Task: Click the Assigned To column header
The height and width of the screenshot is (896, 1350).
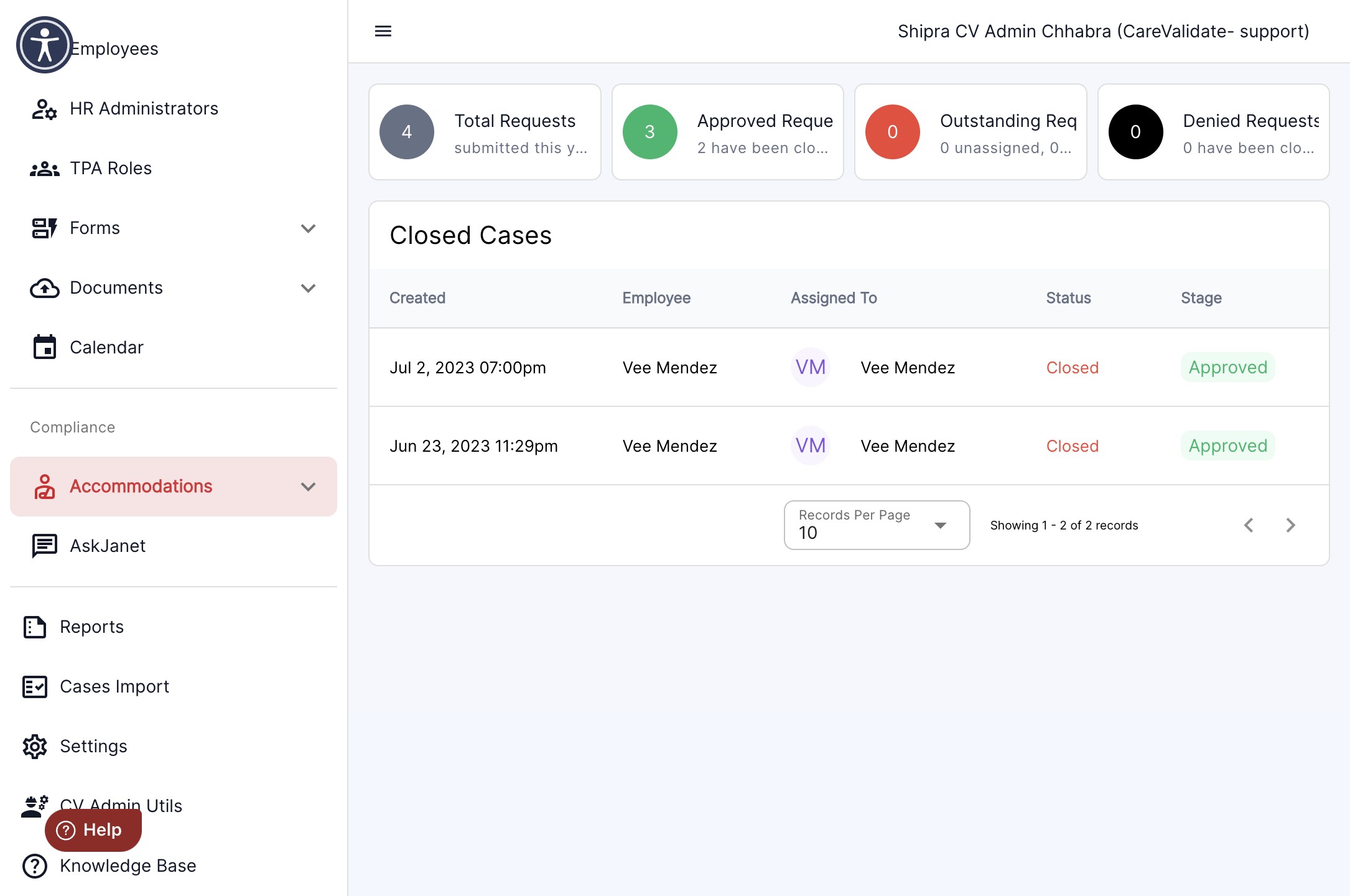Action: [x=834, y=298]
